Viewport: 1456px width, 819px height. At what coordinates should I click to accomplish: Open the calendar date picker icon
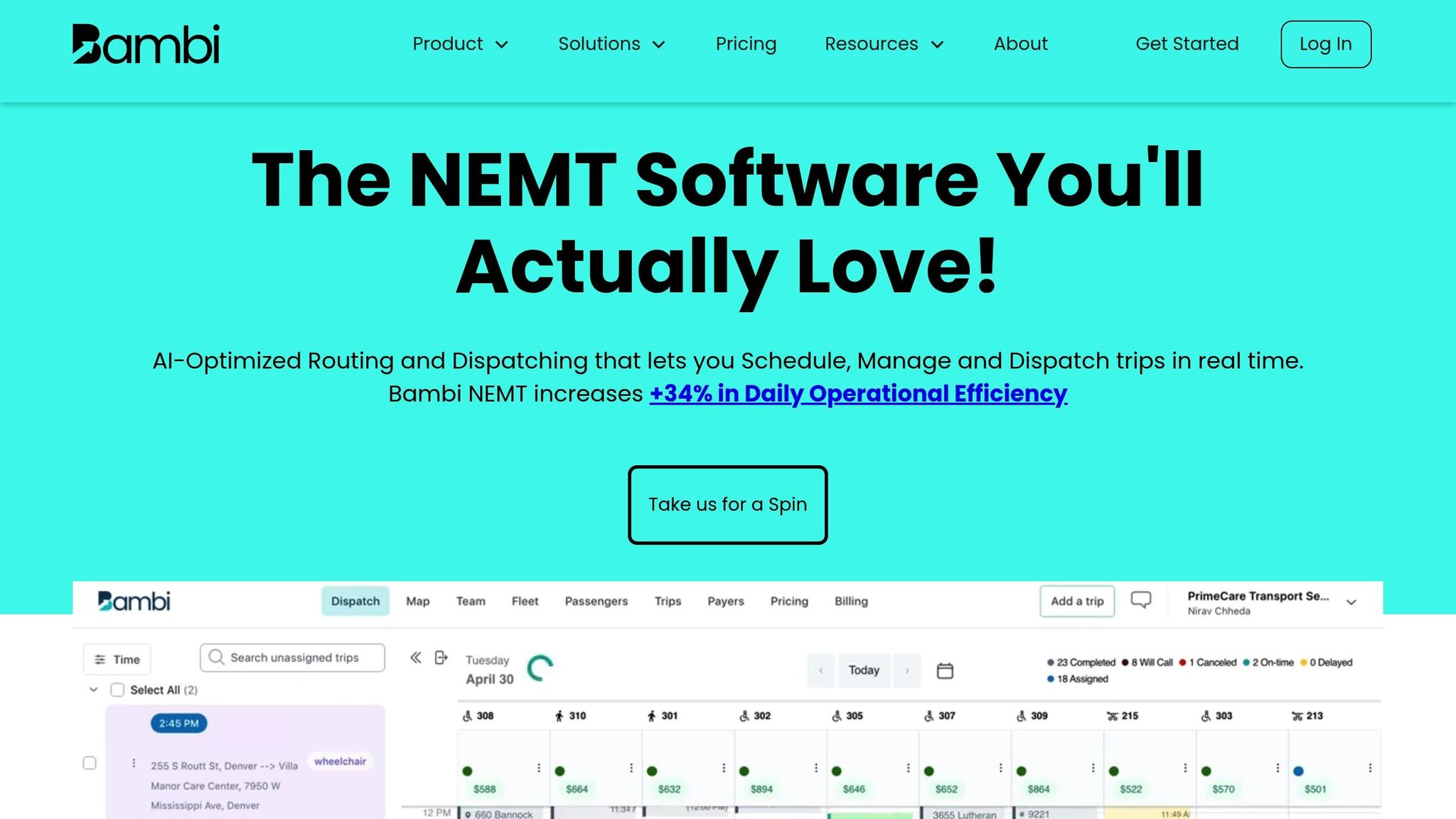(945, 670)
